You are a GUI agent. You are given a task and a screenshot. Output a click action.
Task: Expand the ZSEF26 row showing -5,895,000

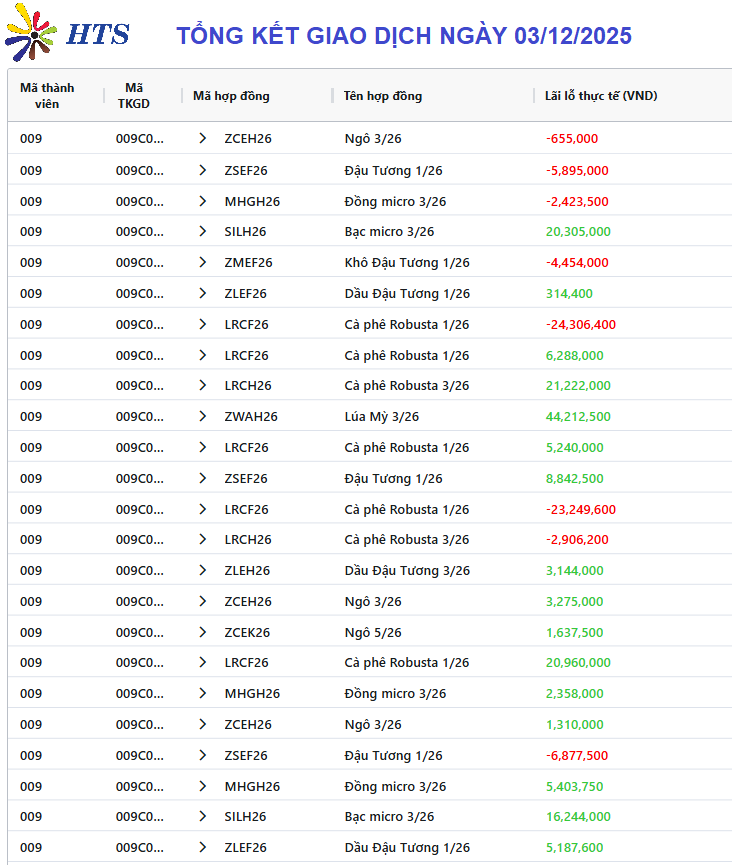(203, 170)
